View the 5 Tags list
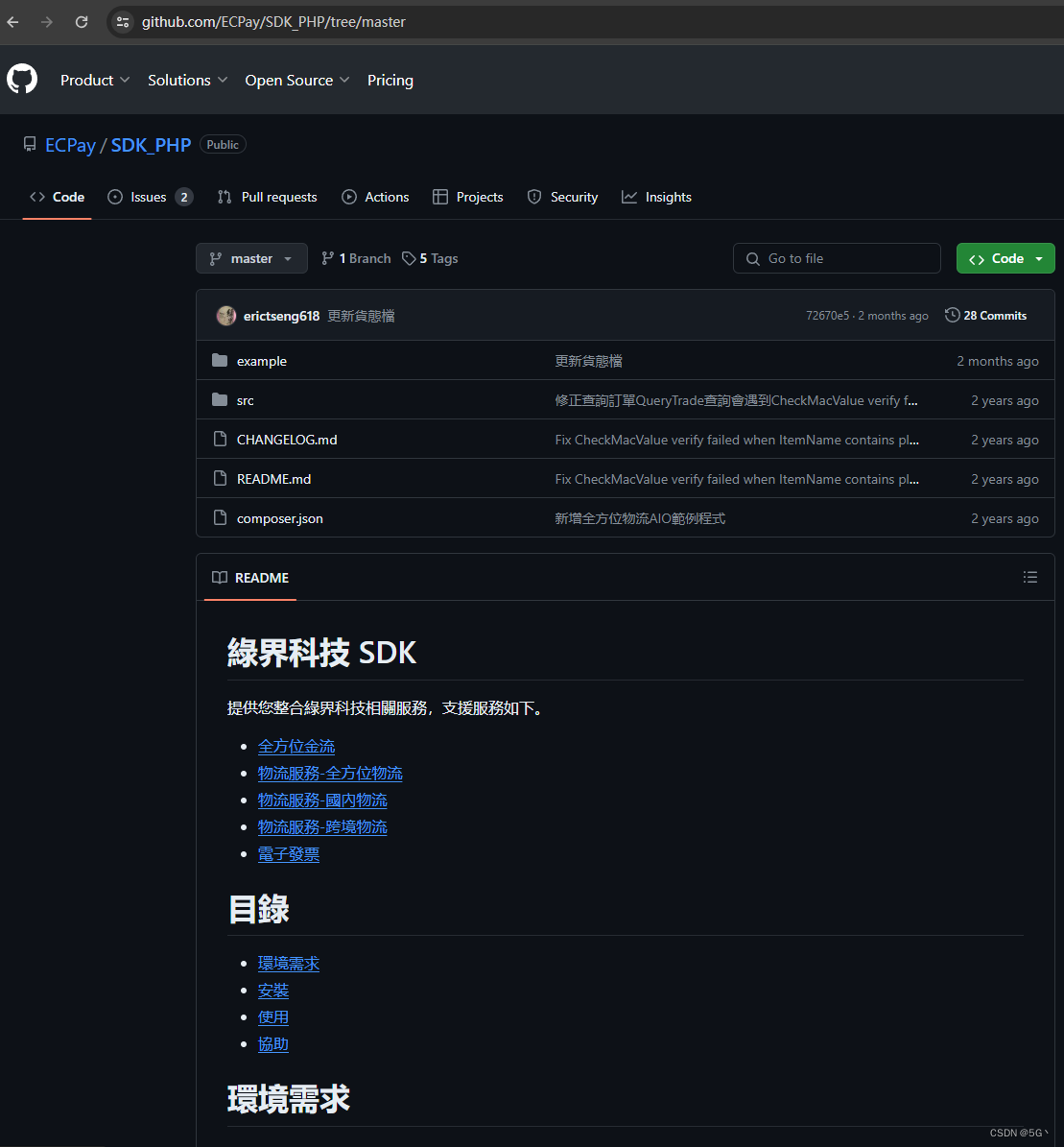Image resolution: width=1064 pixels, height=1147 pixels. [430, 258]
